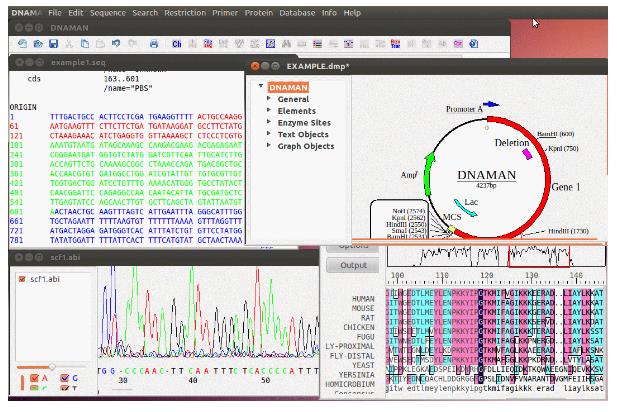
Task: Click the HindIII (1730) site label
Action: [568, 231]
